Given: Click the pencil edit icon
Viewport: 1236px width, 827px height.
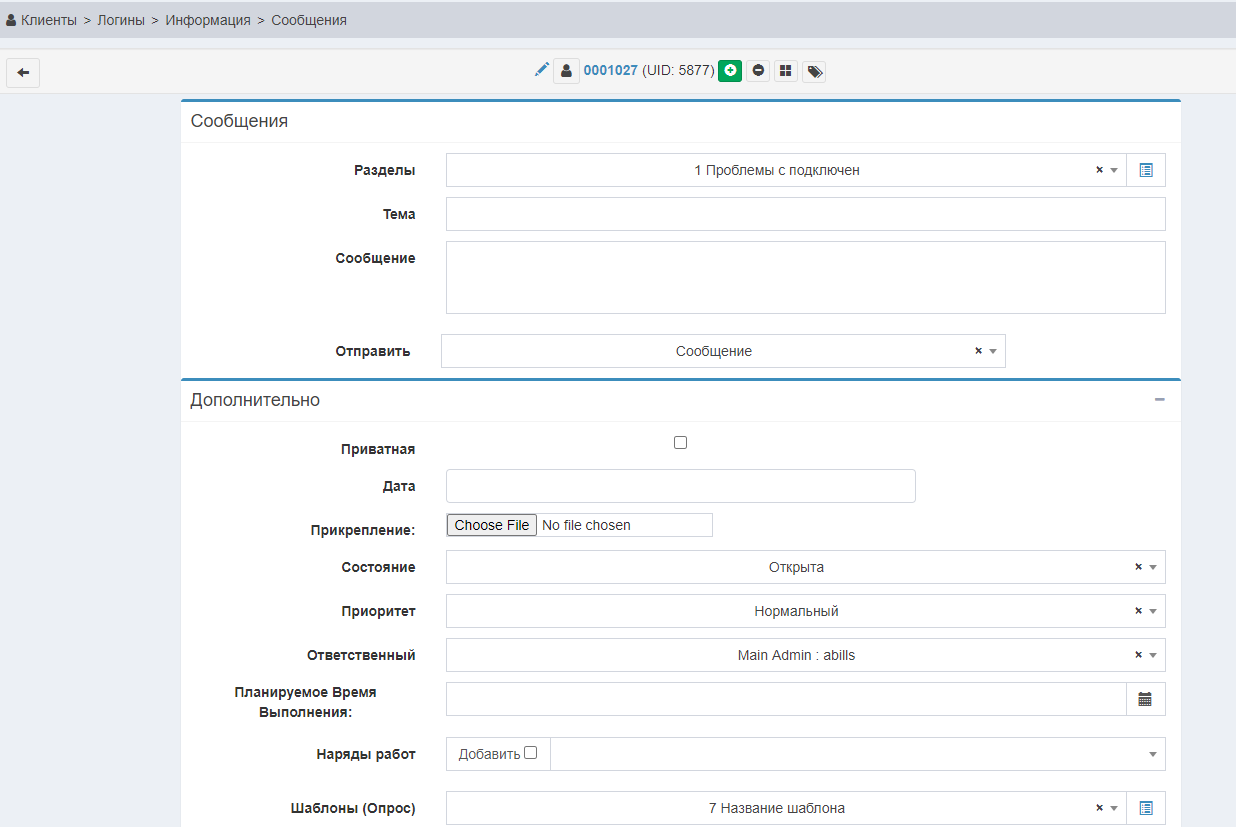Looking at the screenshot, I should coord(542,70).
